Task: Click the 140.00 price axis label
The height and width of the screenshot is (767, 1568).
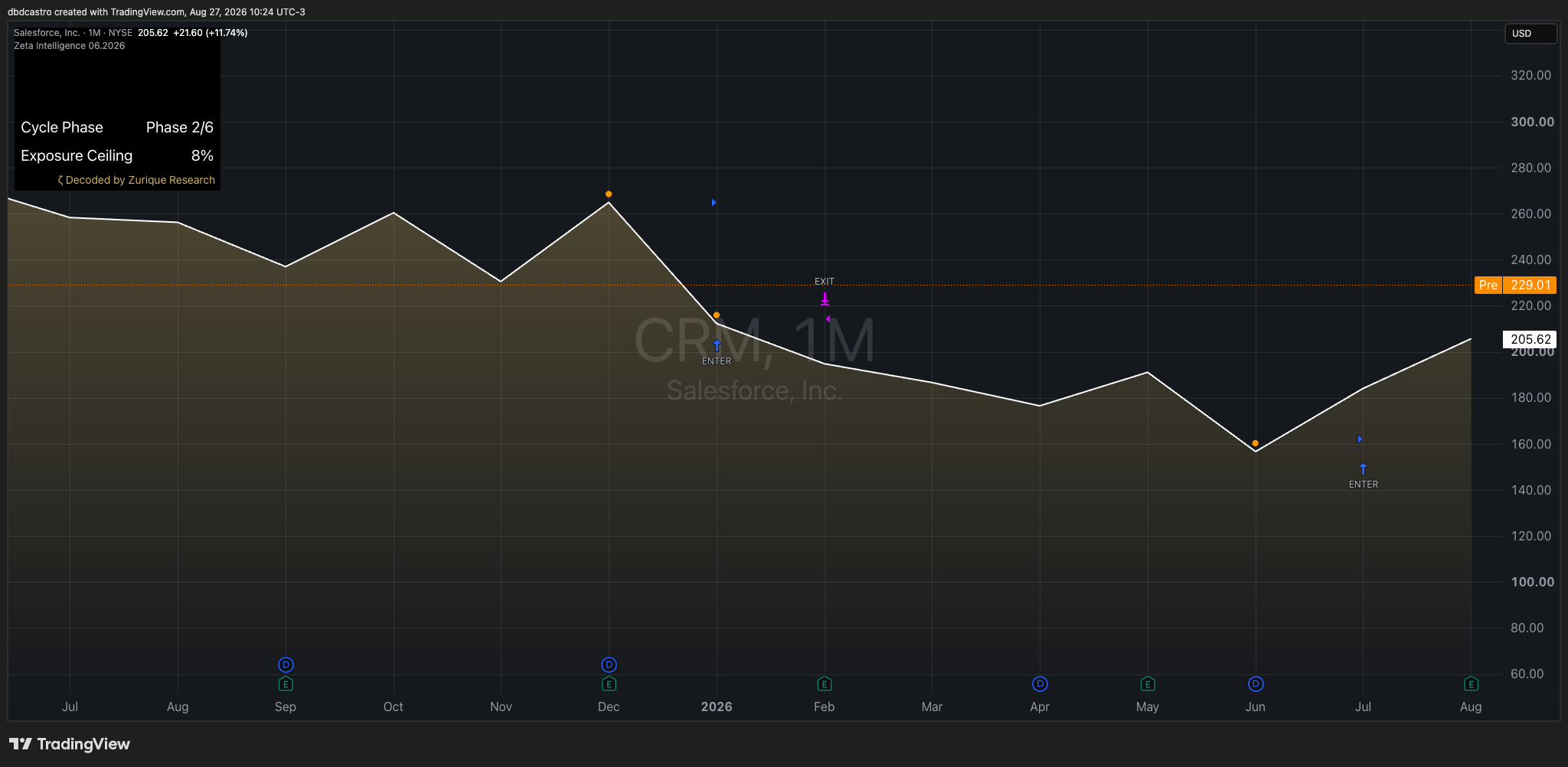Action: [x=1531, y=490]
